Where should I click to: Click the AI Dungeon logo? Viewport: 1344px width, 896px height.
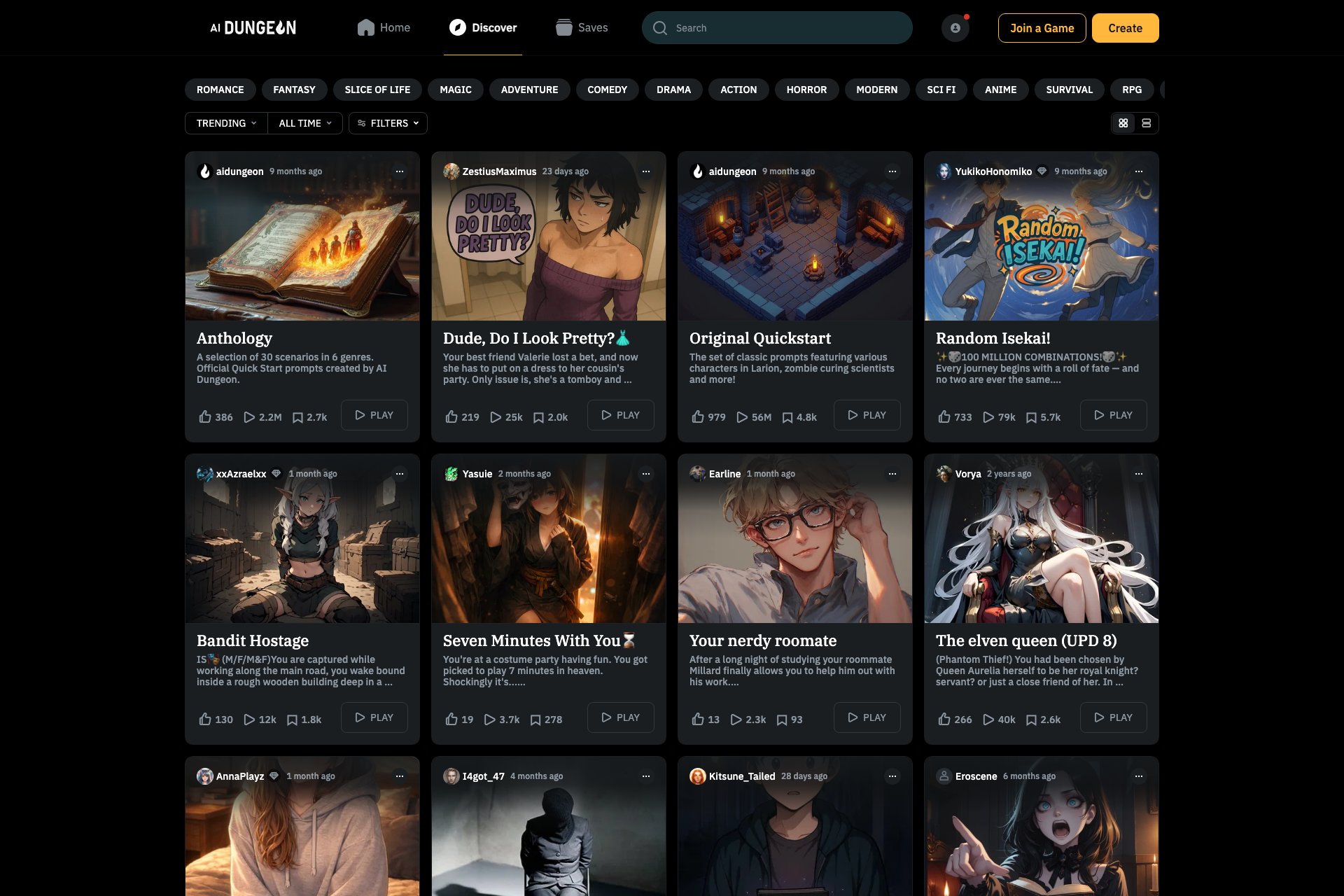pyautogui.click(x=253, y=28)
